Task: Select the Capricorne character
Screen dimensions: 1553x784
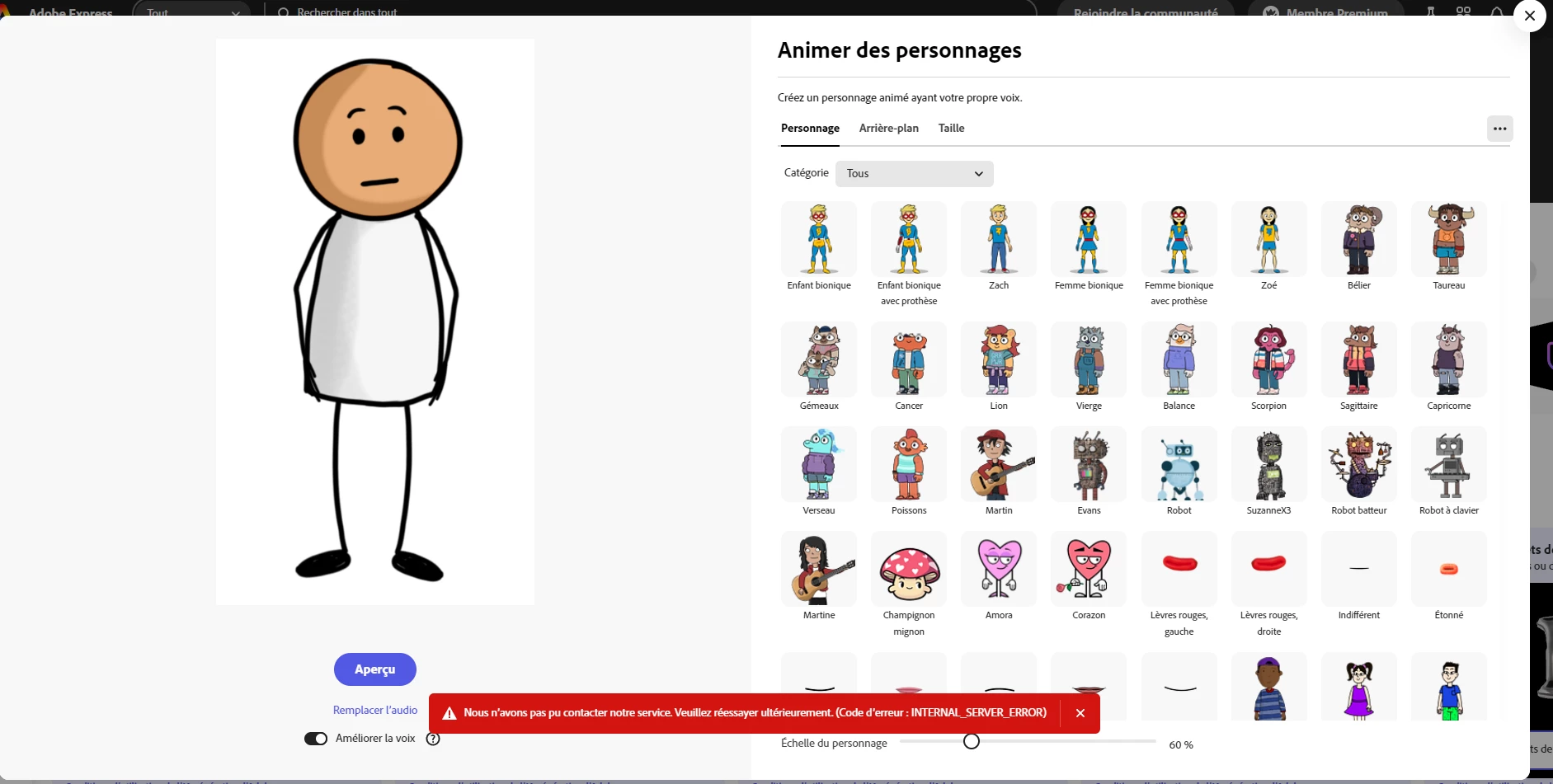Action: [x=1449, y=359]
